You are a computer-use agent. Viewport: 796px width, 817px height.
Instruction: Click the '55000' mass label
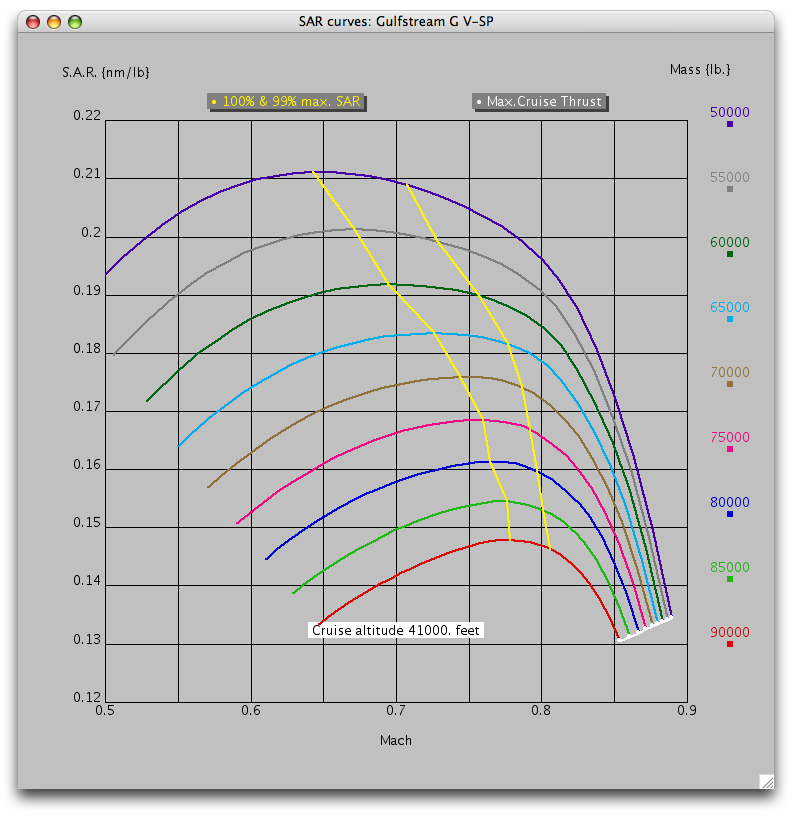[730, 177]
